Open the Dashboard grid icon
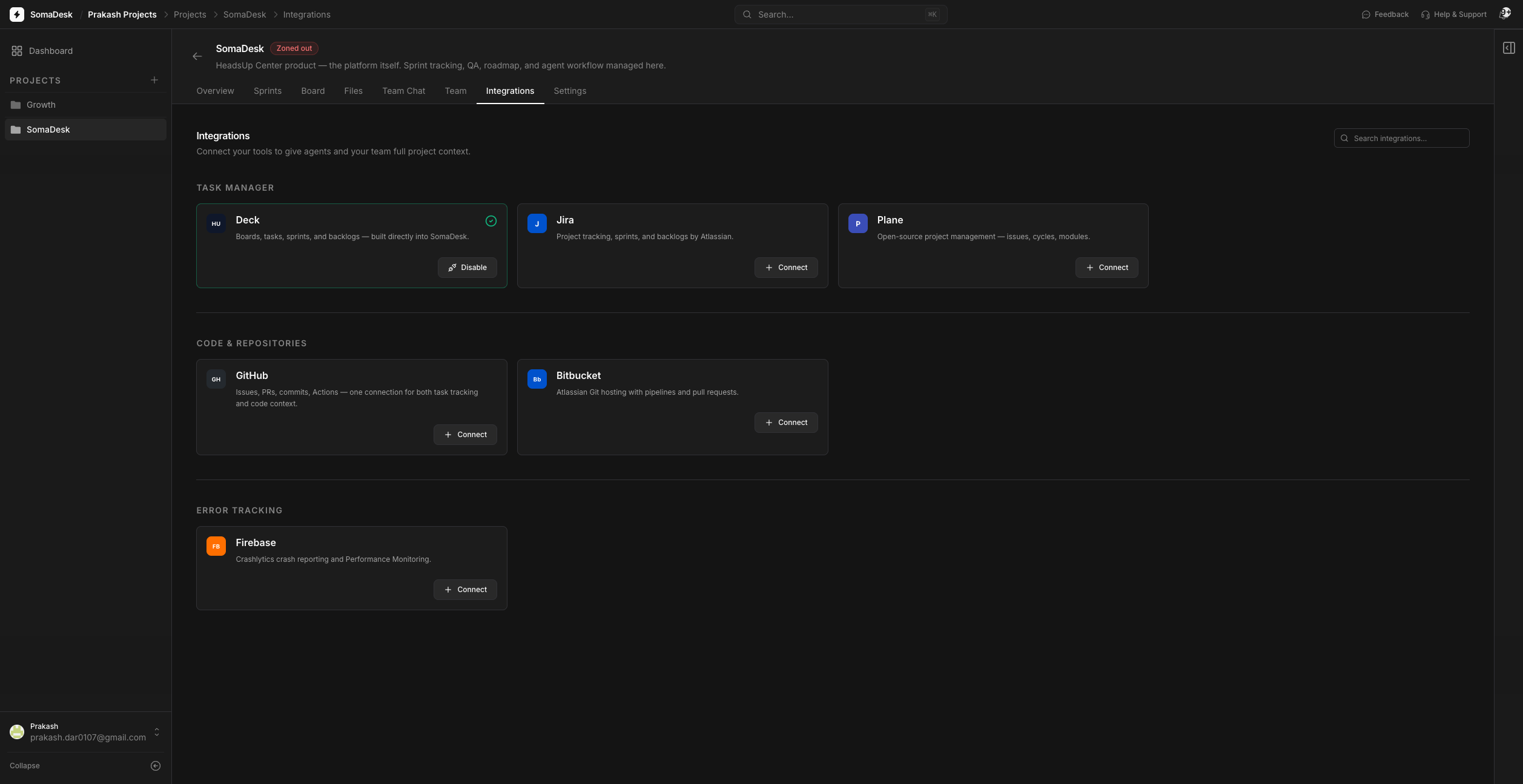Viewport: 1523px width, 784px height. (17, 51)
